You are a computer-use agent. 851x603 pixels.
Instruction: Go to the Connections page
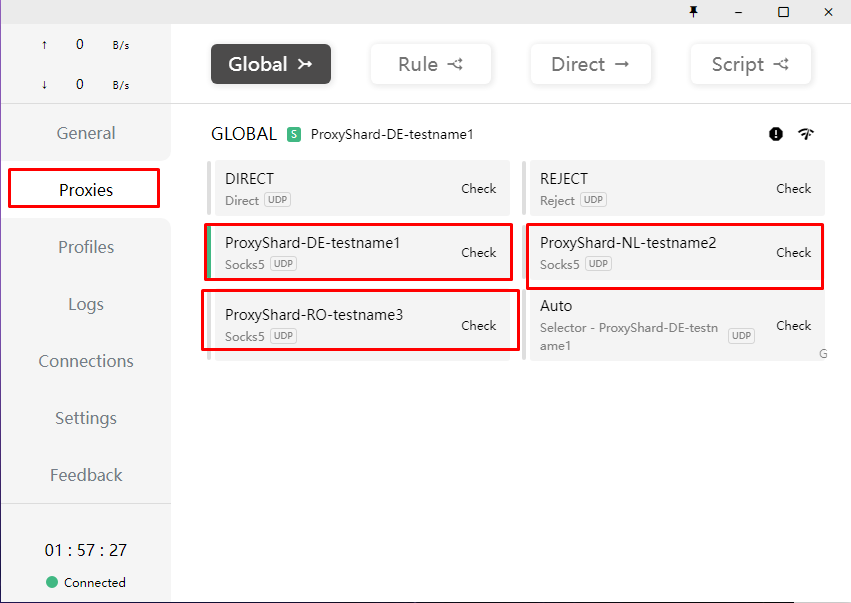[86, 361]
